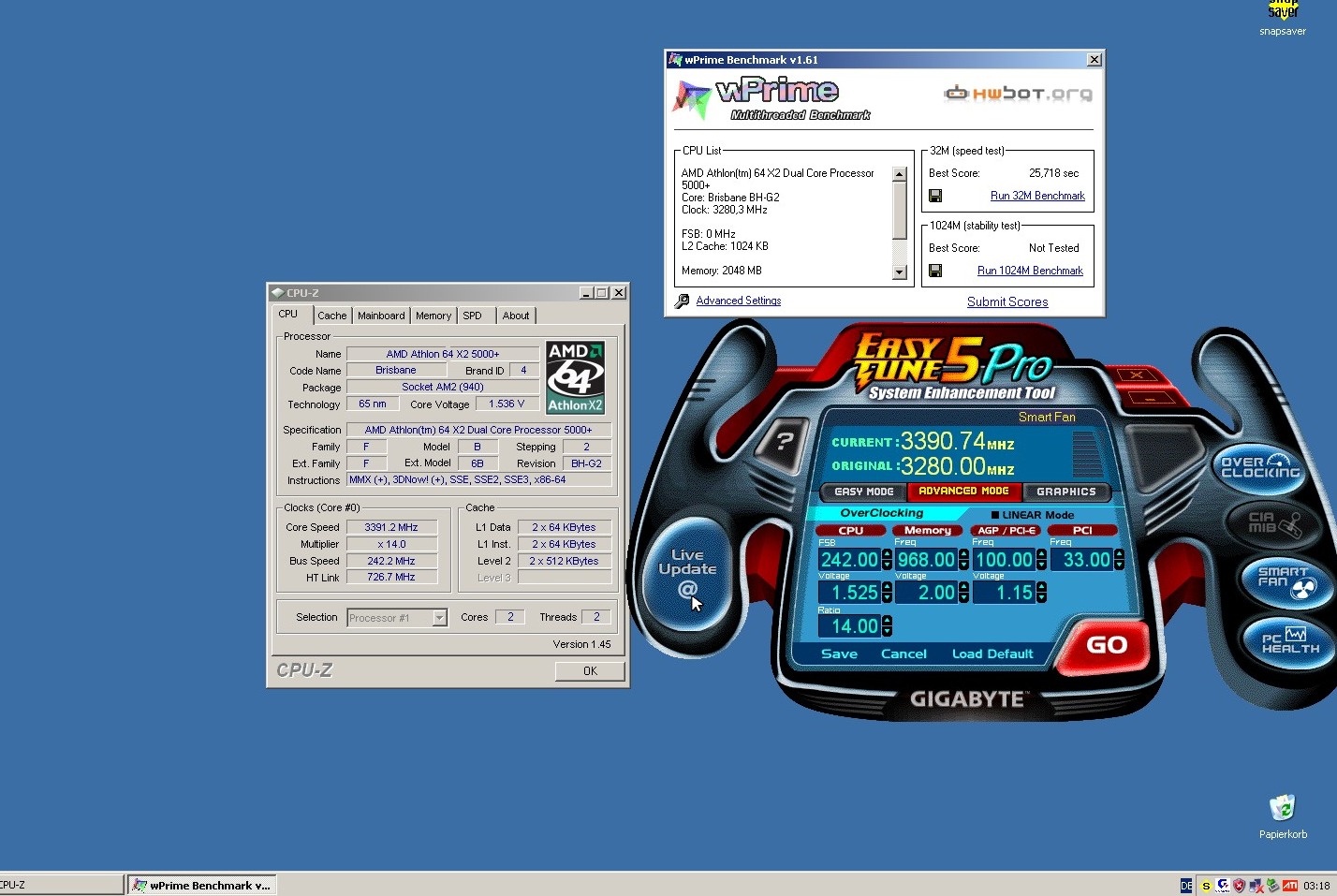
Task: Click the FSB 242.00 value field
Action: (x=849, y=560)
